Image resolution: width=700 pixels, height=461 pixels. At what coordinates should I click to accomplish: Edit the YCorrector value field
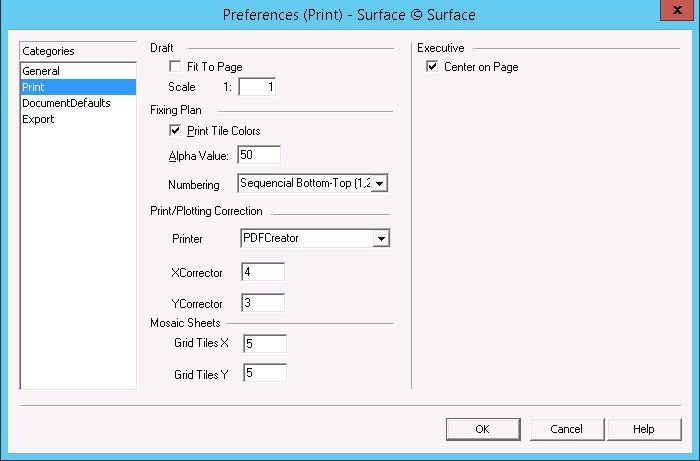(262, 302)
